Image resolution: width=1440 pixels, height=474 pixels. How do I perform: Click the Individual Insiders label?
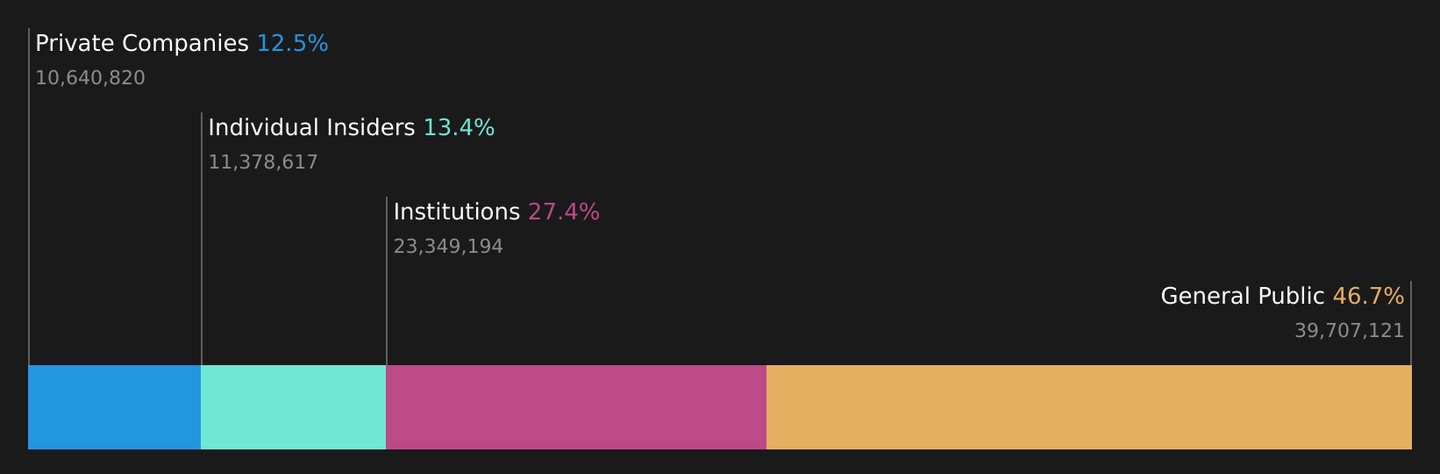pos(311,128)
